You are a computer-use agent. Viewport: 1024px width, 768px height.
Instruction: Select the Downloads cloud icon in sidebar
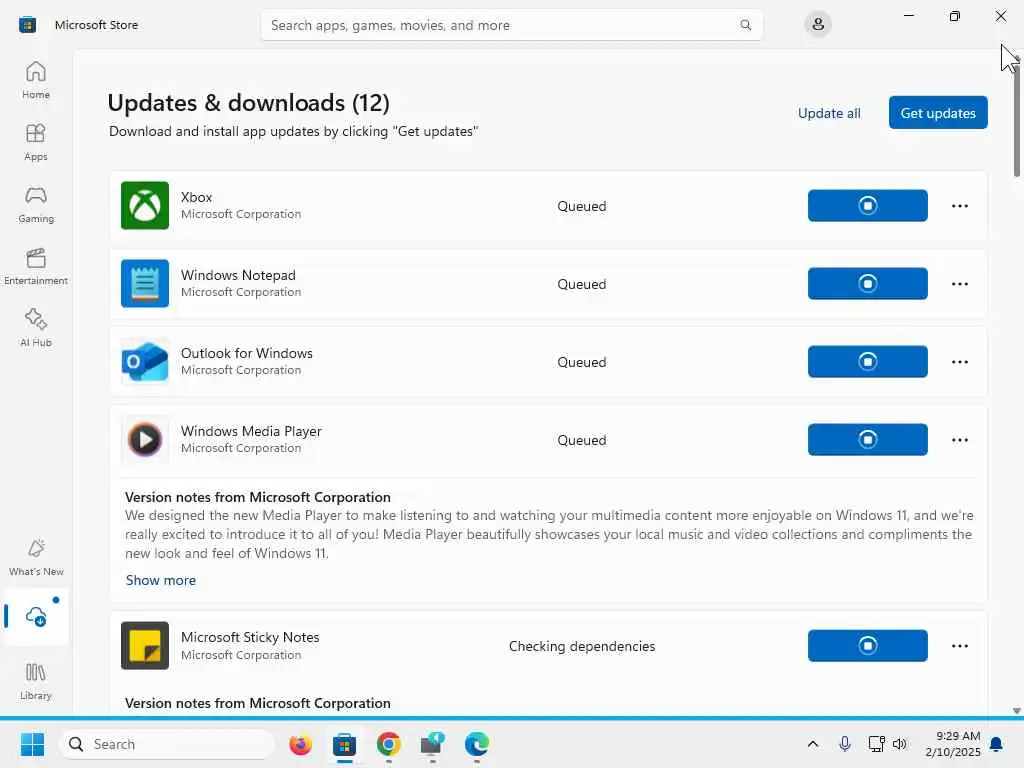(x=36, y=616)
